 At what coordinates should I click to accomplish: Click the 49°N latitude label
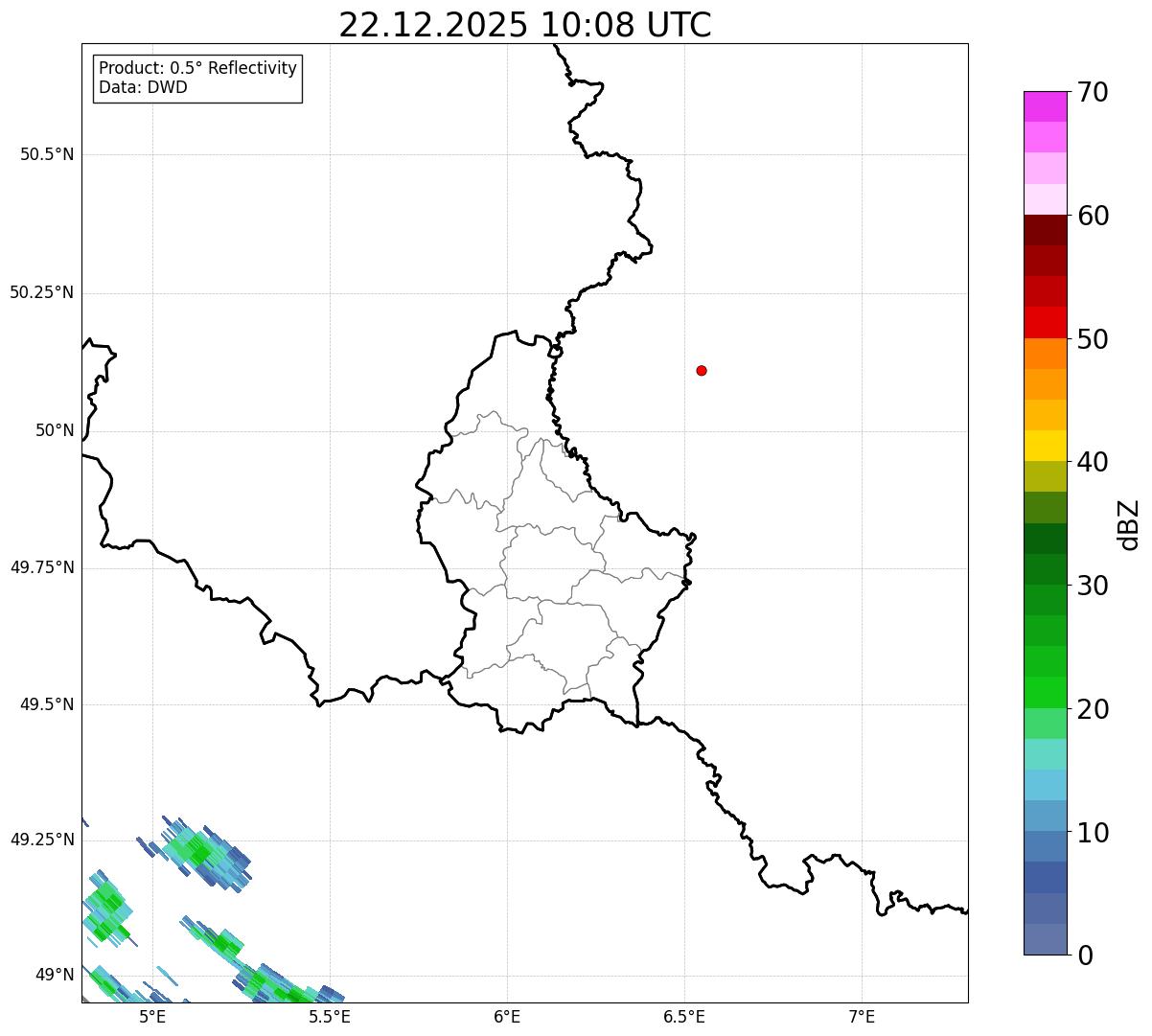pyautogui.click(x=55, y=975)
